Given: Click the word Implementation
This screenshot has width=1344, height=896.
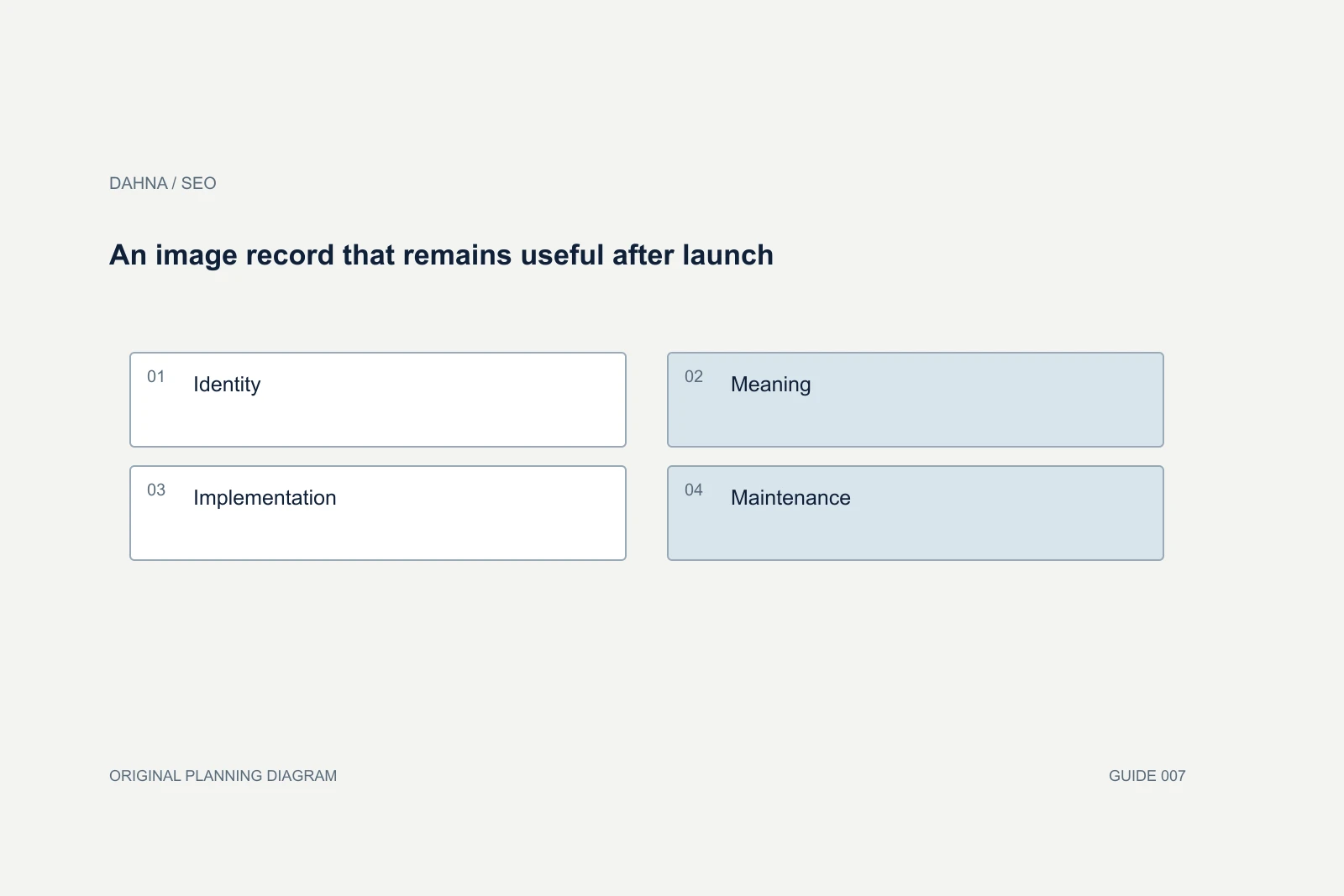Looking at the screenshot, I should tap(265, 498).
